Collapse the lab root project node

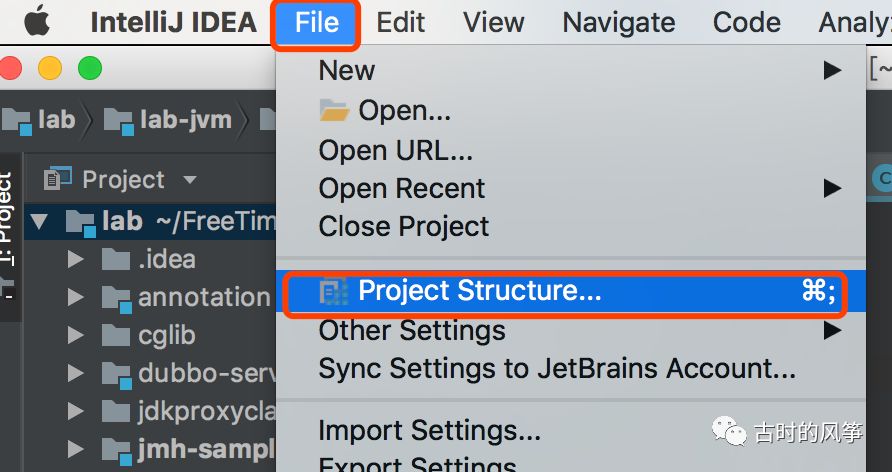tap(39, 221)
